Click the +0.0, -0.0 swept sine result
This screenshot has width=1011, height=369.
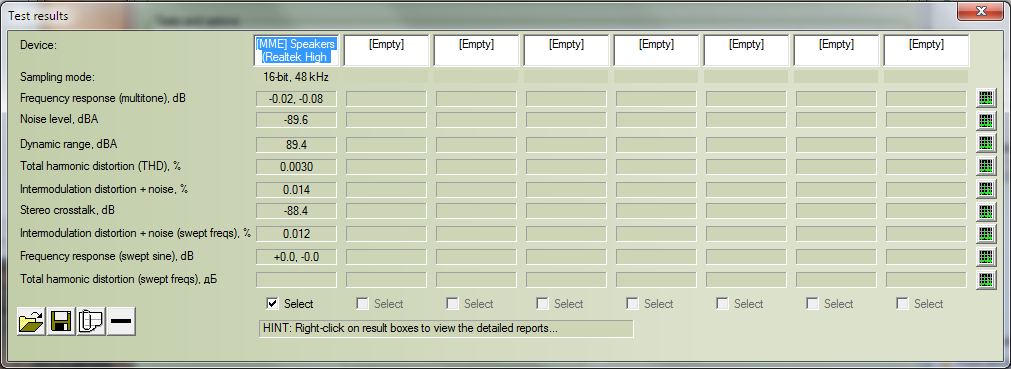pyautogui.click(x=296, y=257)
